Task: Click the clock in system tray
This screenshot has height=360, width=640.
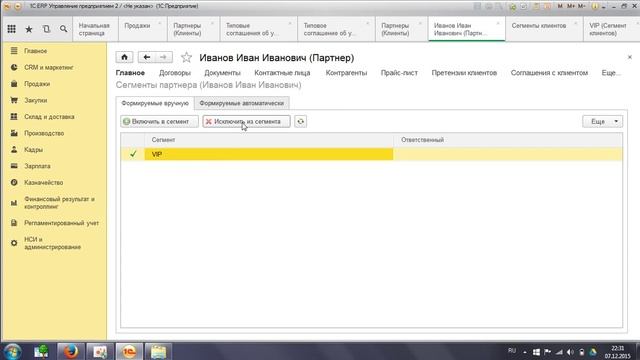Action: (618, 352)
